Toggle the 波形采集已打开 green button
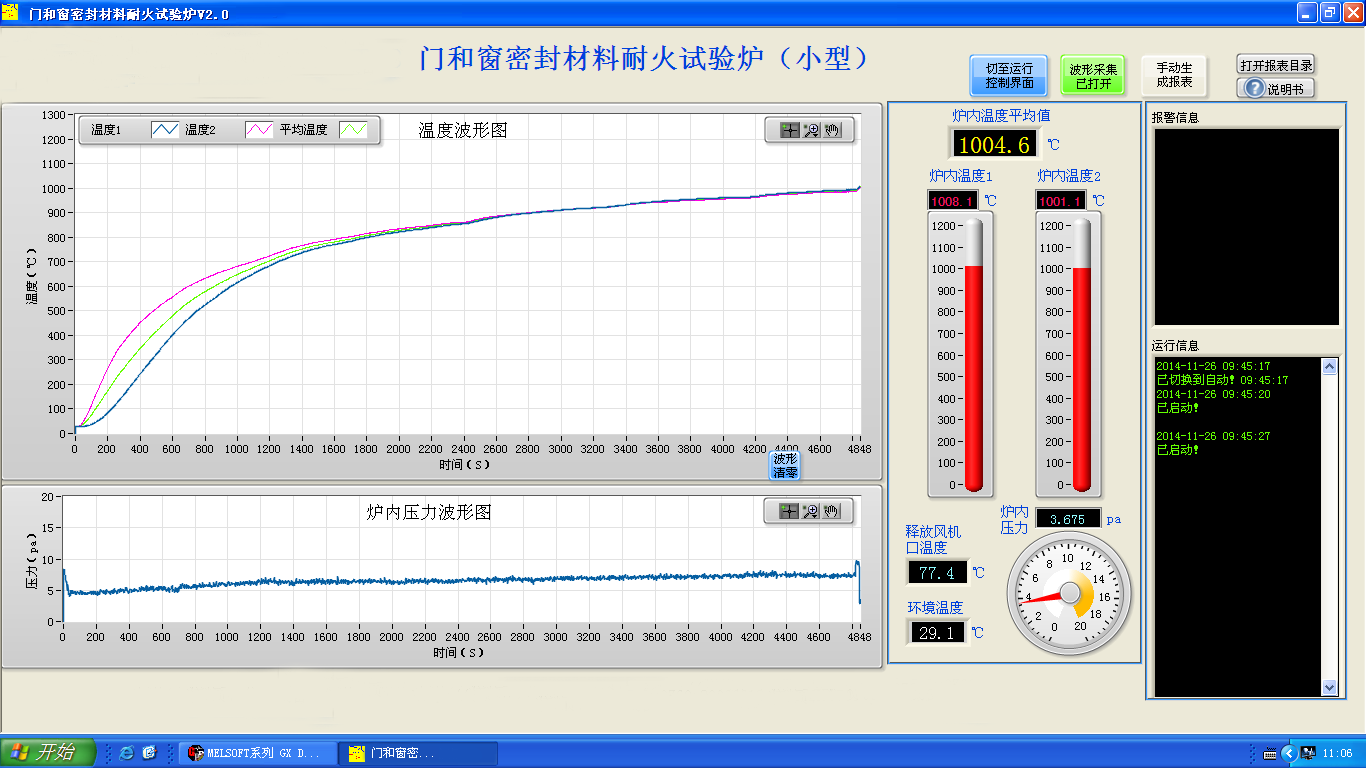Viewport: 1366px width, 768px height. coord(1093,76)
